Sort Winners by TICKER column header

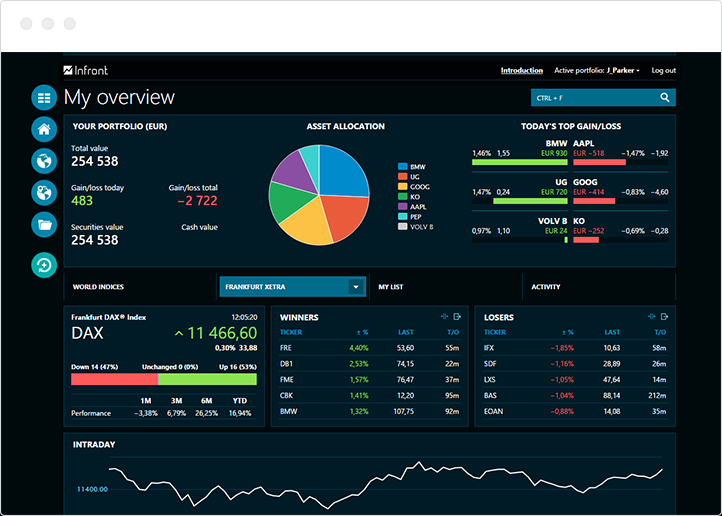291,332
